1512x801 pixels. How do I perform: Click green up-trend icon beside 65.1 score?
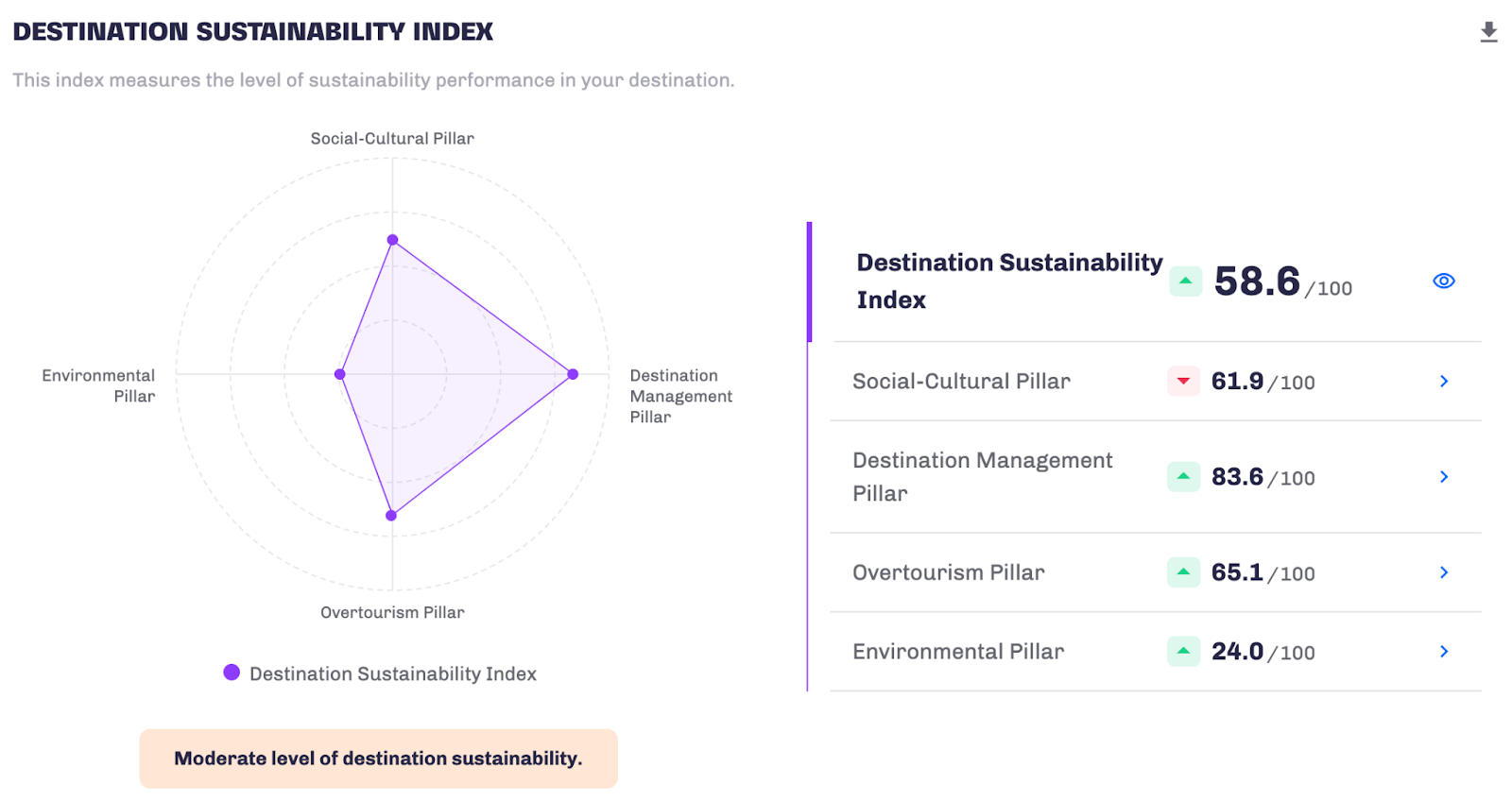1183,571
